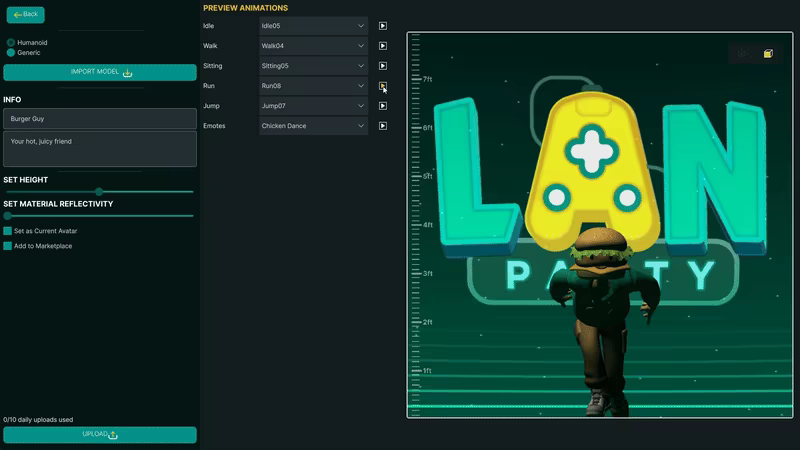The height and width of the screenshot is (450, 800).
Task: Click the dim icon beside the yellow cube
Action: [x=743, y=53]
